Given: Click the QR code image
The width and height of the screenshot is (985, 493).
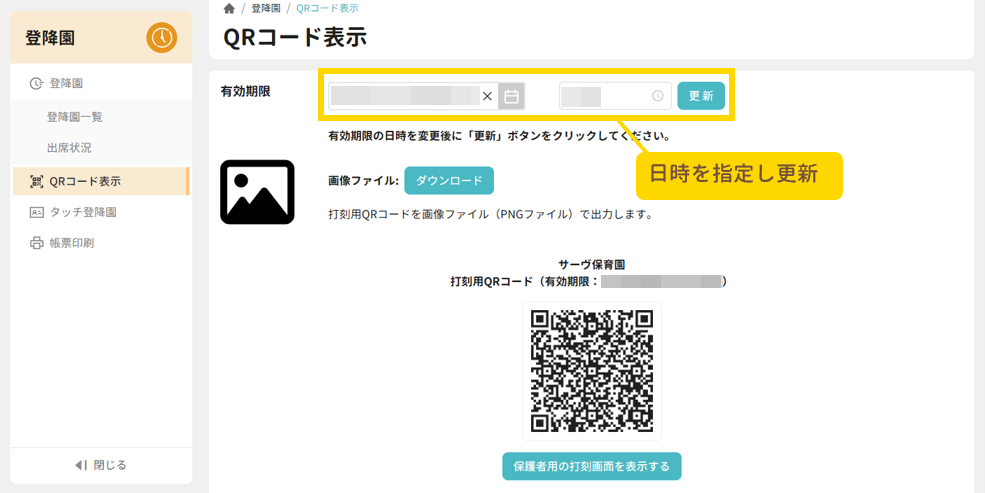Looking at the screenshot, I should [x=592, y=370].
